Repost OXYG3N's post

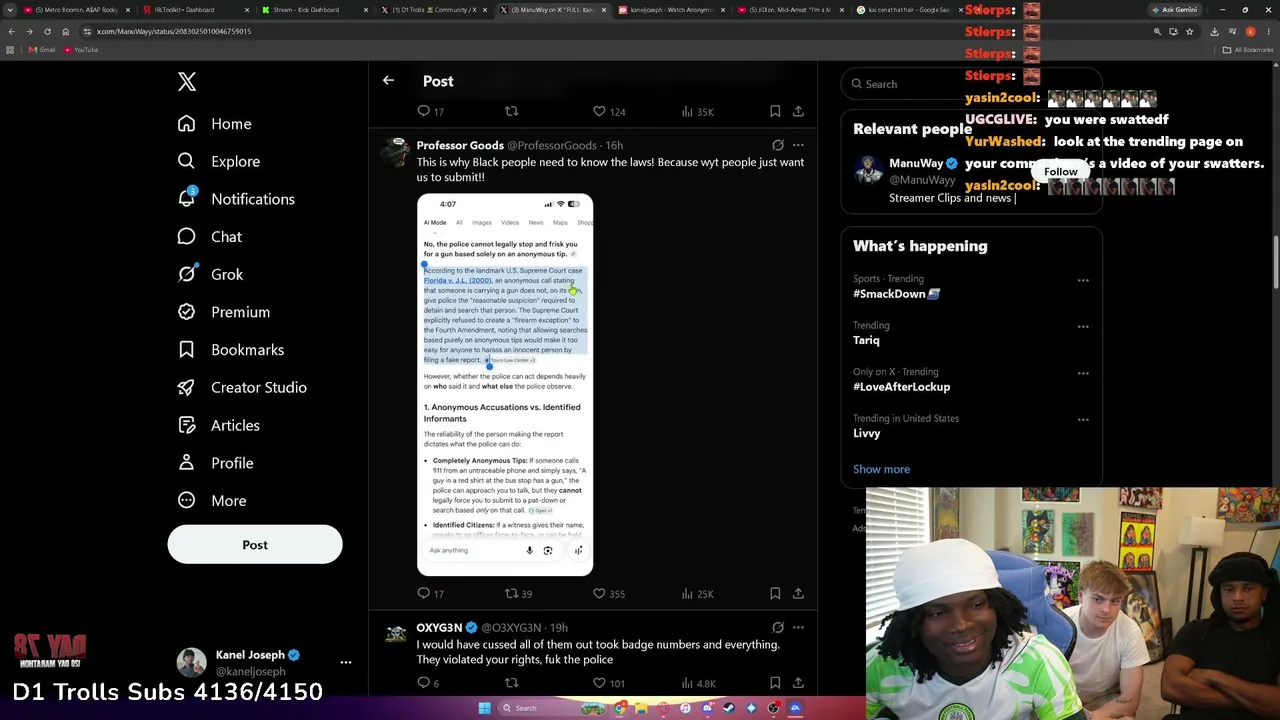tap(511, 683)
